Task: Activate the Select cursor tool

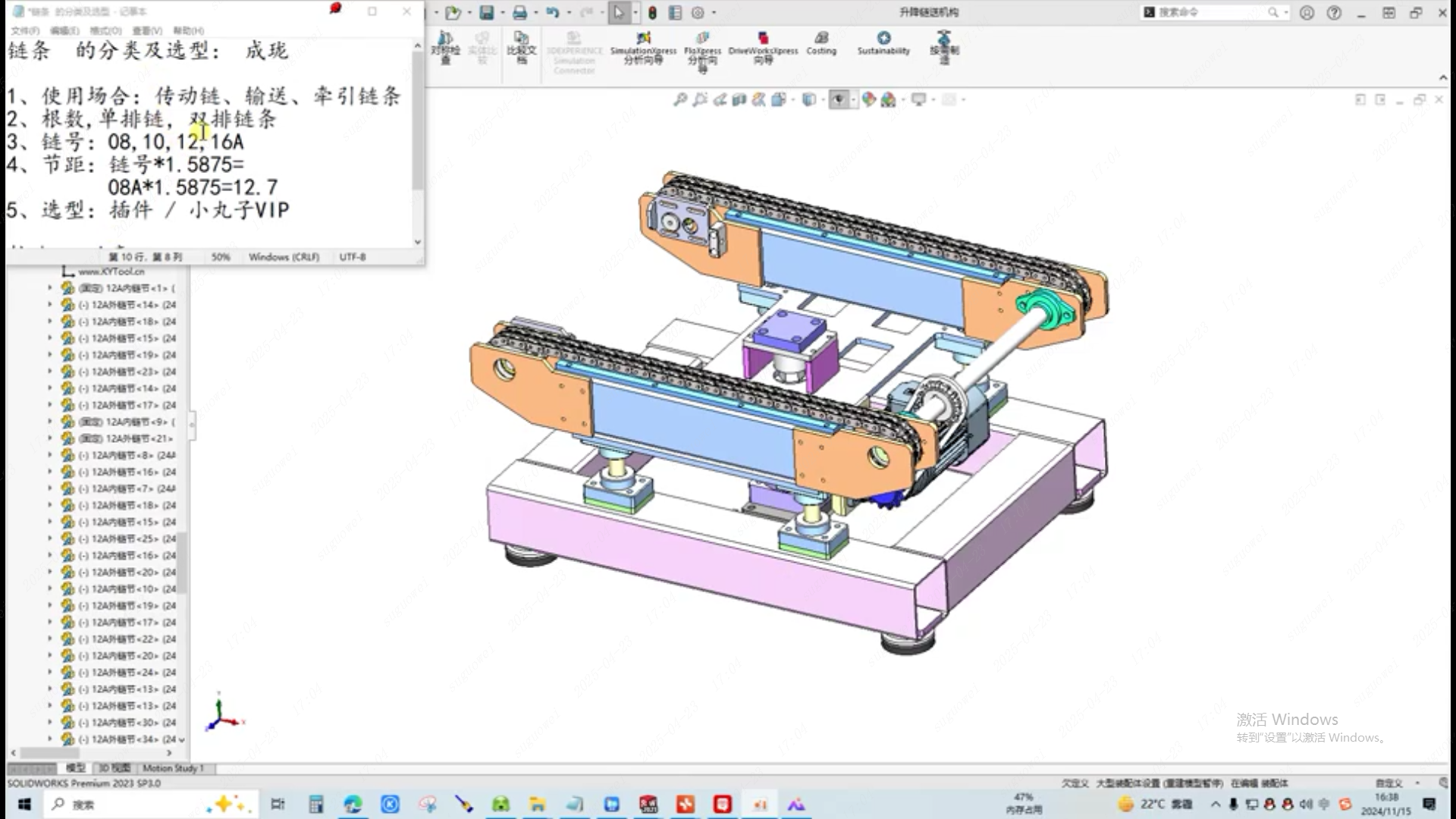Action: [x=619, y=13]
